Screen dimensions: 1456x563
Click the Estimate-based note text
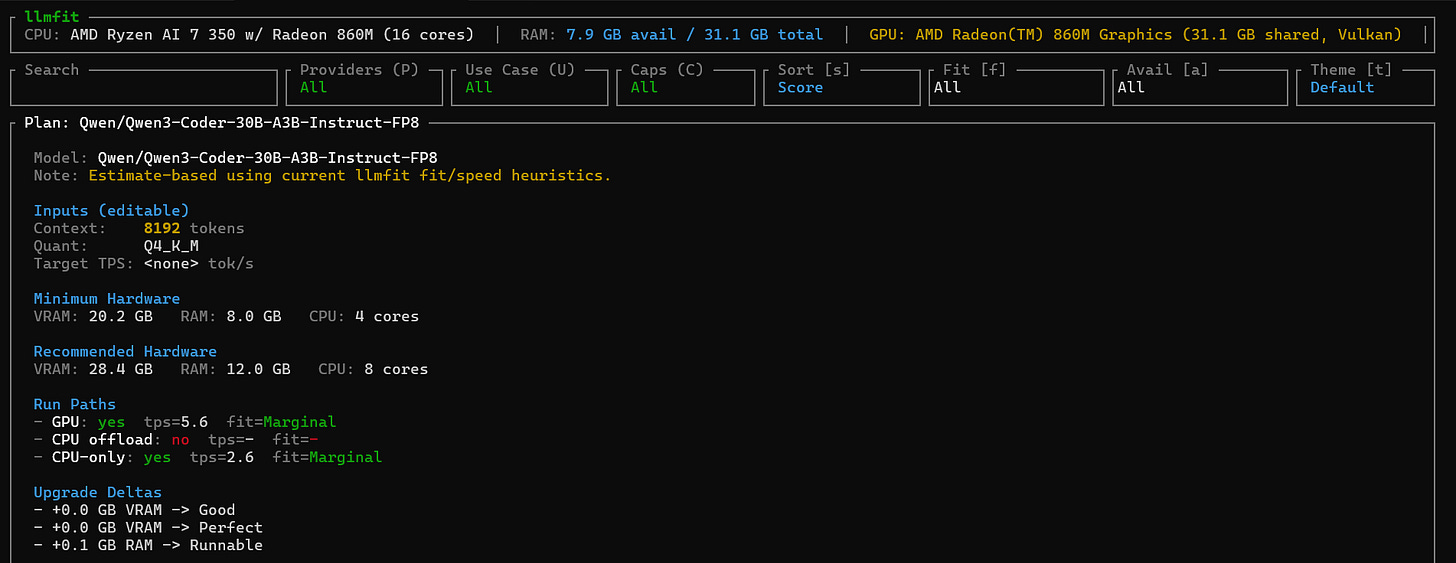[x=350, y=176]
